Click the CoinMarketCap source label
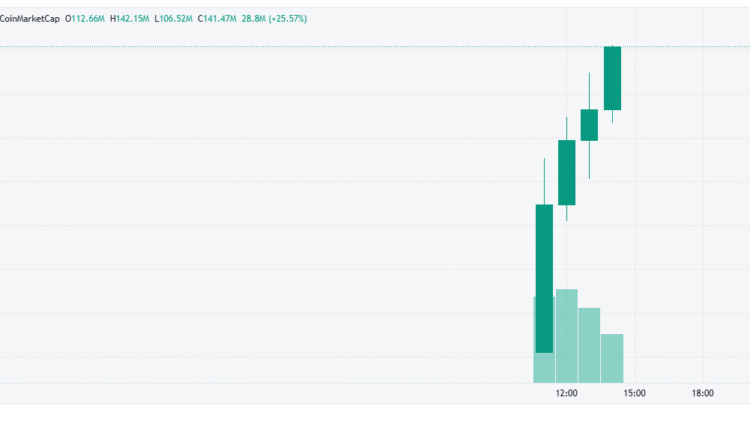Image resolution: width=750 pixels, height=430 pixels. click(x=31, y=18)
